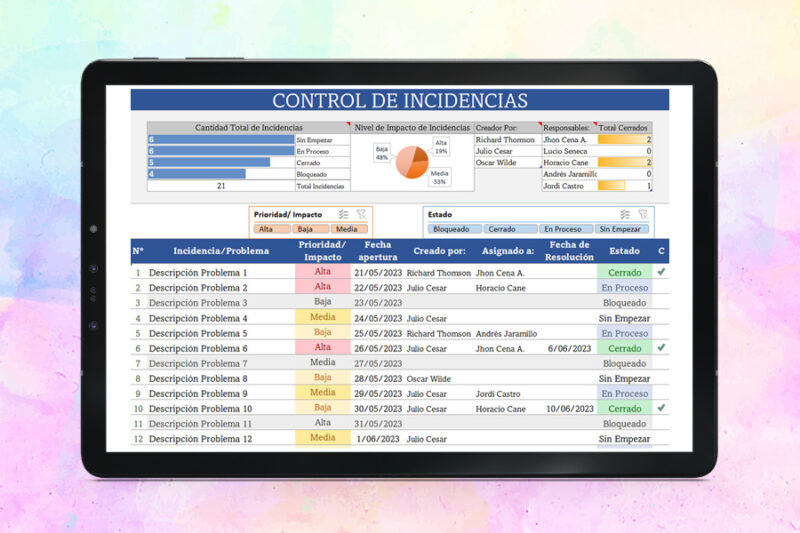This screenshot has width=800, height=533.
Task: Click the CONTROL DE INCIDENCIAS title banner
Action: pyautogui.click(x=399, y=100)
